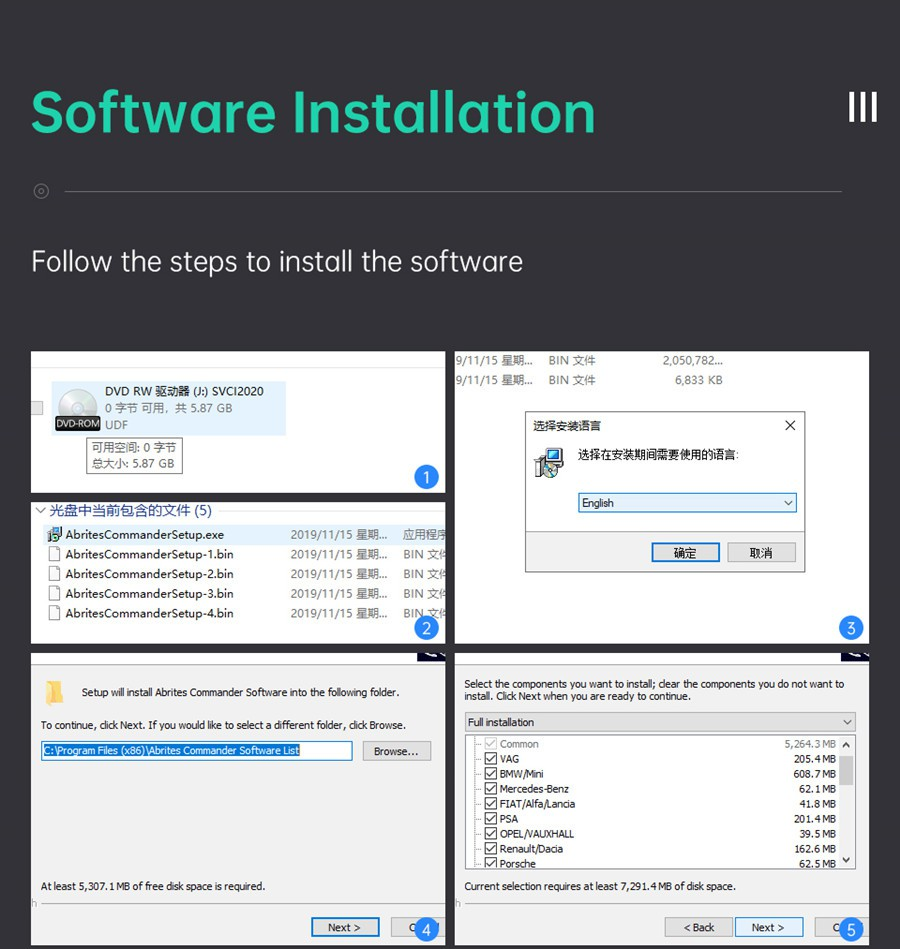Uncheck the VAG component checkbox
The image size is (900, 949).
(x=490, y=759)
